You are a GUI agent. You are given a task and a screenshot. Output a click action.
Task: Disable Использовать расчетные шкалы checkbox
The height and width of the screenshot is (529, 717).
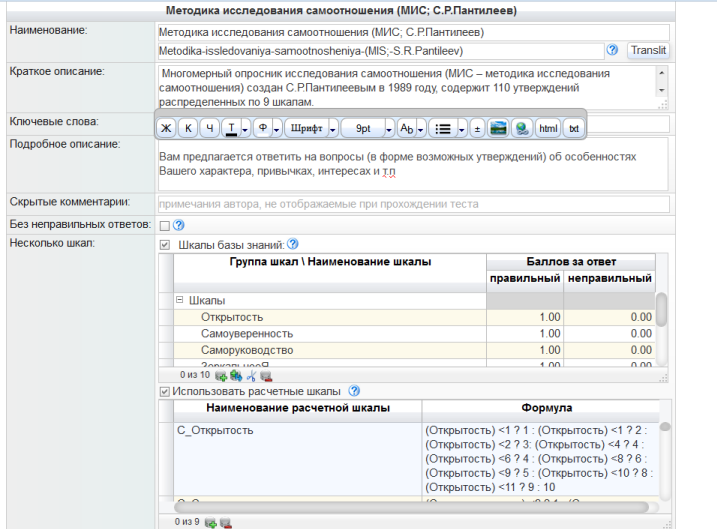pyautogui.click(x=165, y=391)
